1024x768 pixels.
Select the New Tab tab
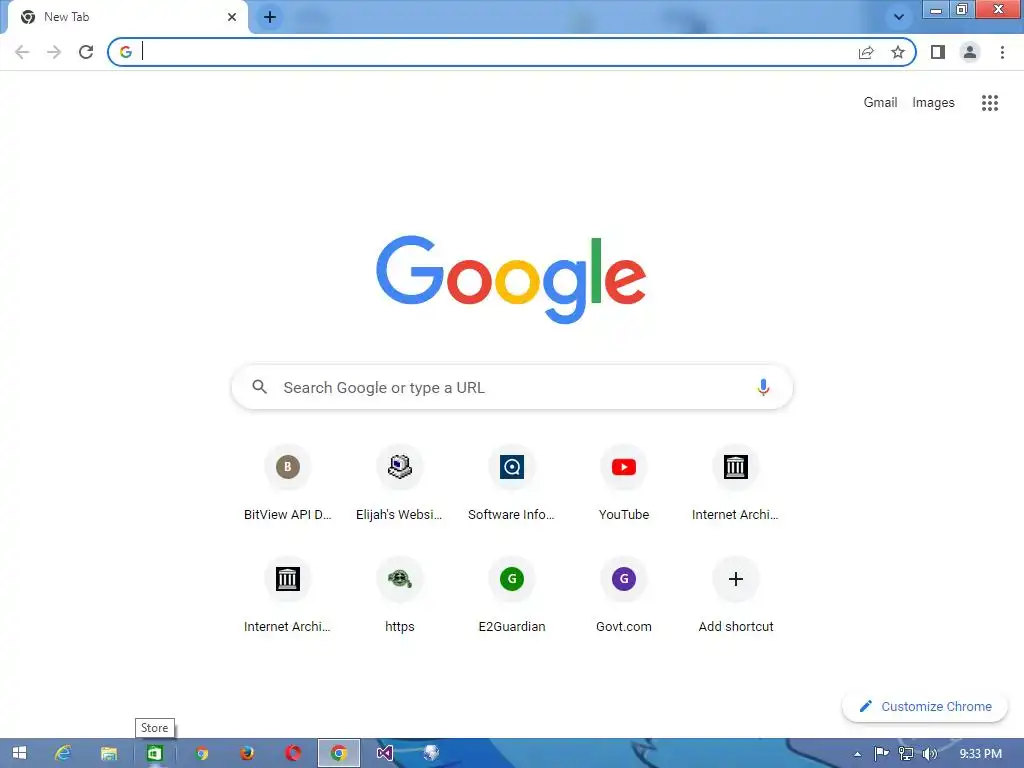click(x=127, y=17)
